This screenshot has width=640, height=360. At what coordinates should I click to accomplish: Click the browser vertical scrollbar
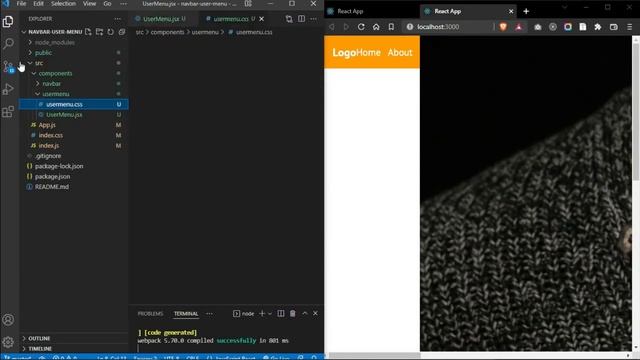pyautogui.click(x=636, y=110)
